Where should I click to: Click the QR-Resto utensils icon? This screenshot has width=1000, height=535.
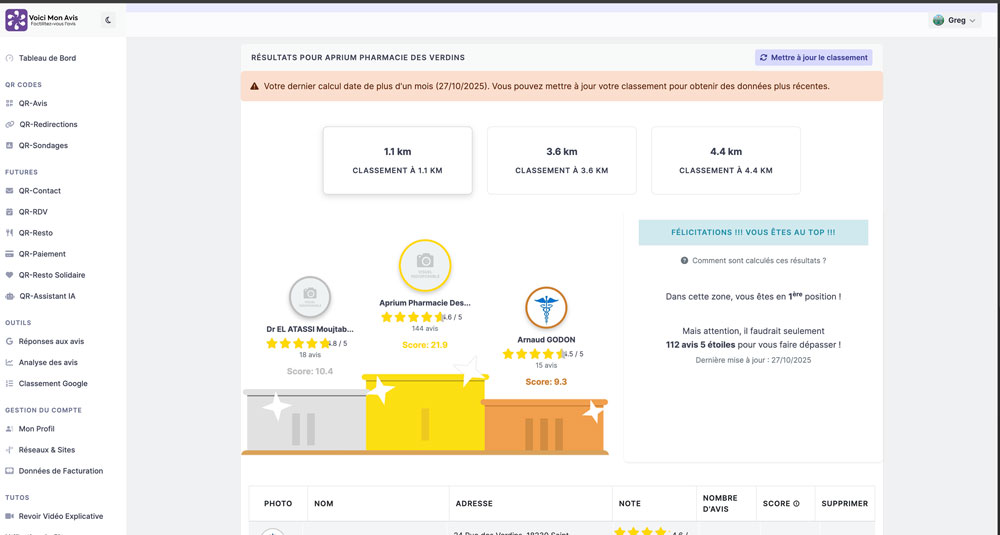pyautogui.click(x=10, y=233)
